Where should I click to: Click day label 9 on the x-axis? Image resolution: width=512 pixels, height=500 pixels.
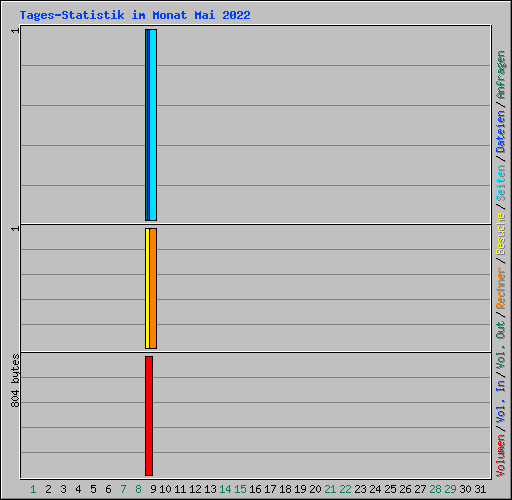pyautogui.click(x=153, y=489)
